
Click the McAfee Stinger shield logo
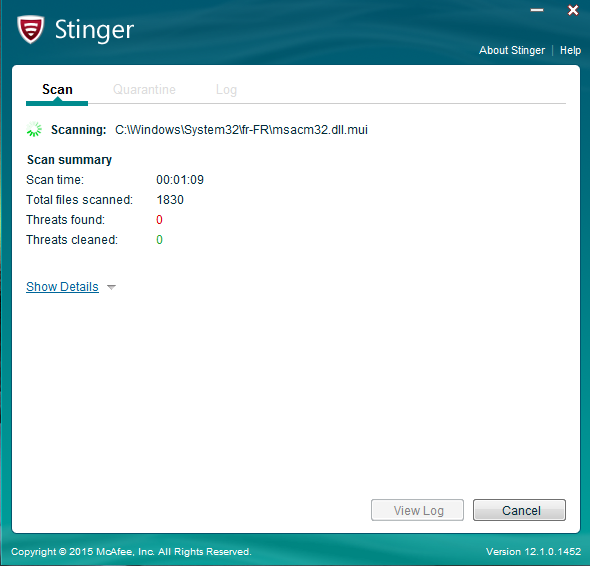[30, 29]
